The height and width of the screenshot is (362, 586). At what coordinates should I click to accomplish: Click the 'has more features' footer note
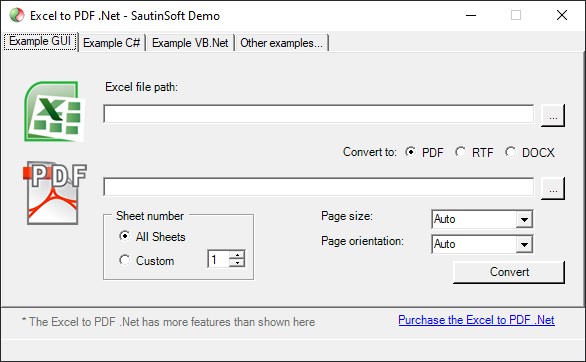pos(168,322)
